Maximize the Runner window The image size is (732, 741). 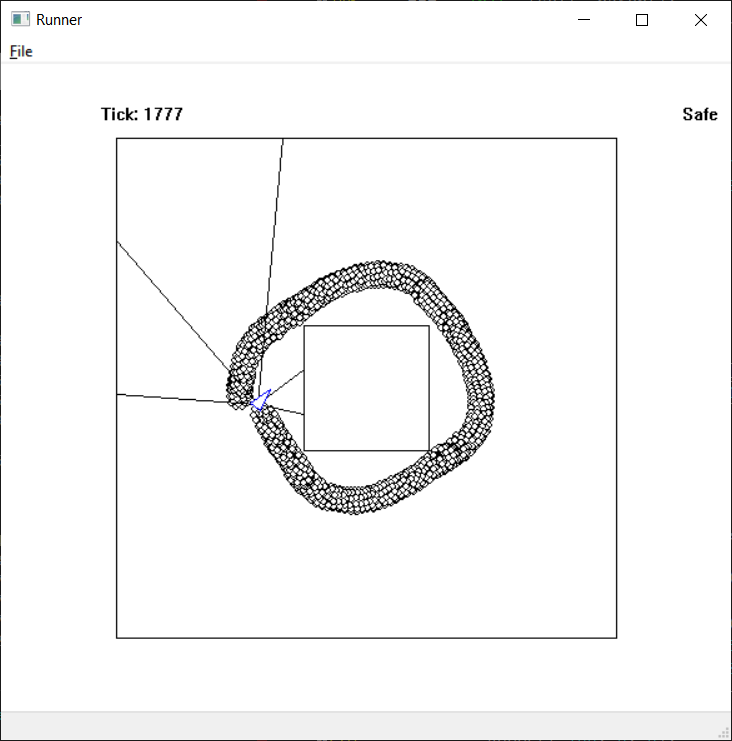click(642, 20)
